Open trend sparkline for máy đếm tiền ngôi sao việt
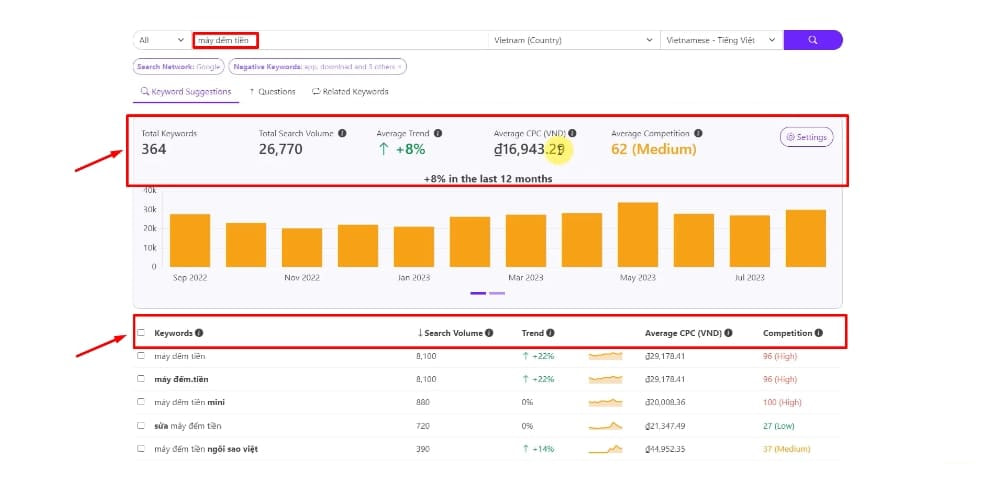This screenshot has height=500, width=1000. 605,449
